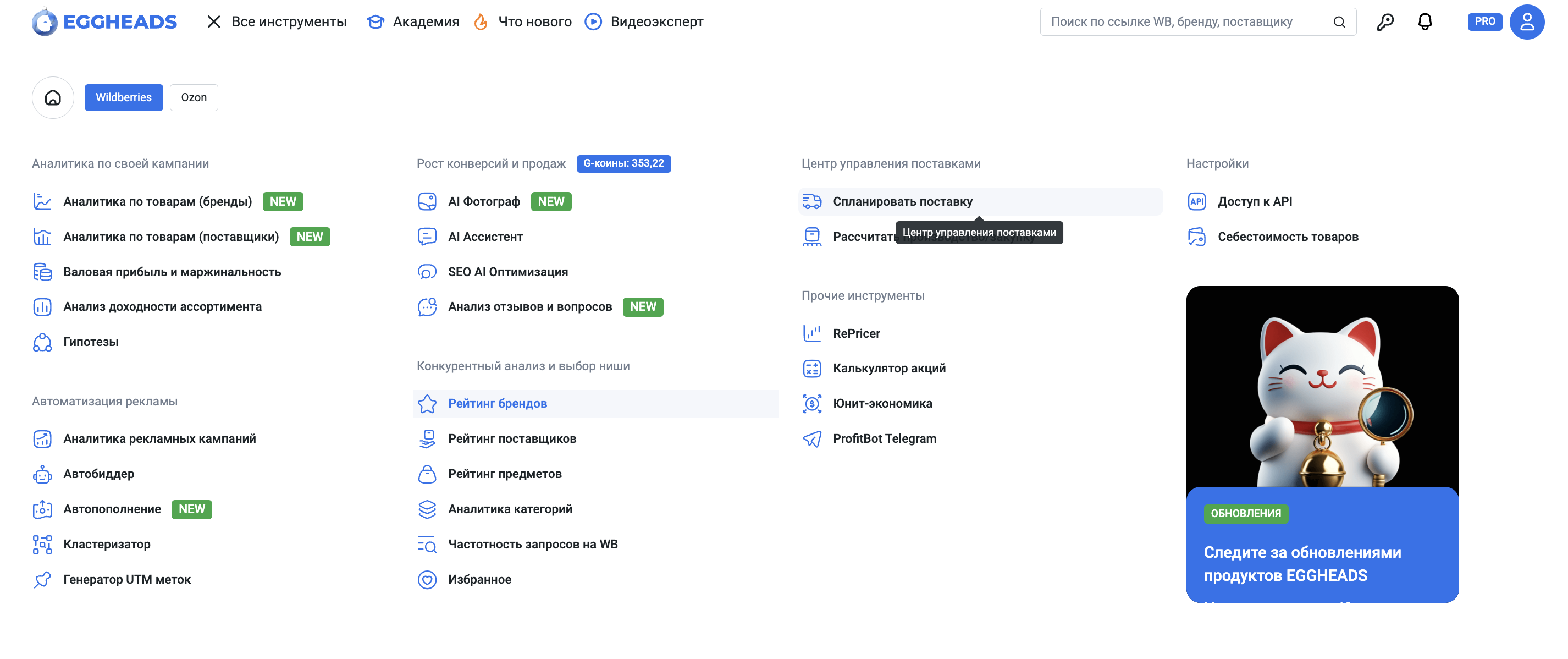
Task: Click the Академия graduation cap icon
Action: [x=376, y=22]
